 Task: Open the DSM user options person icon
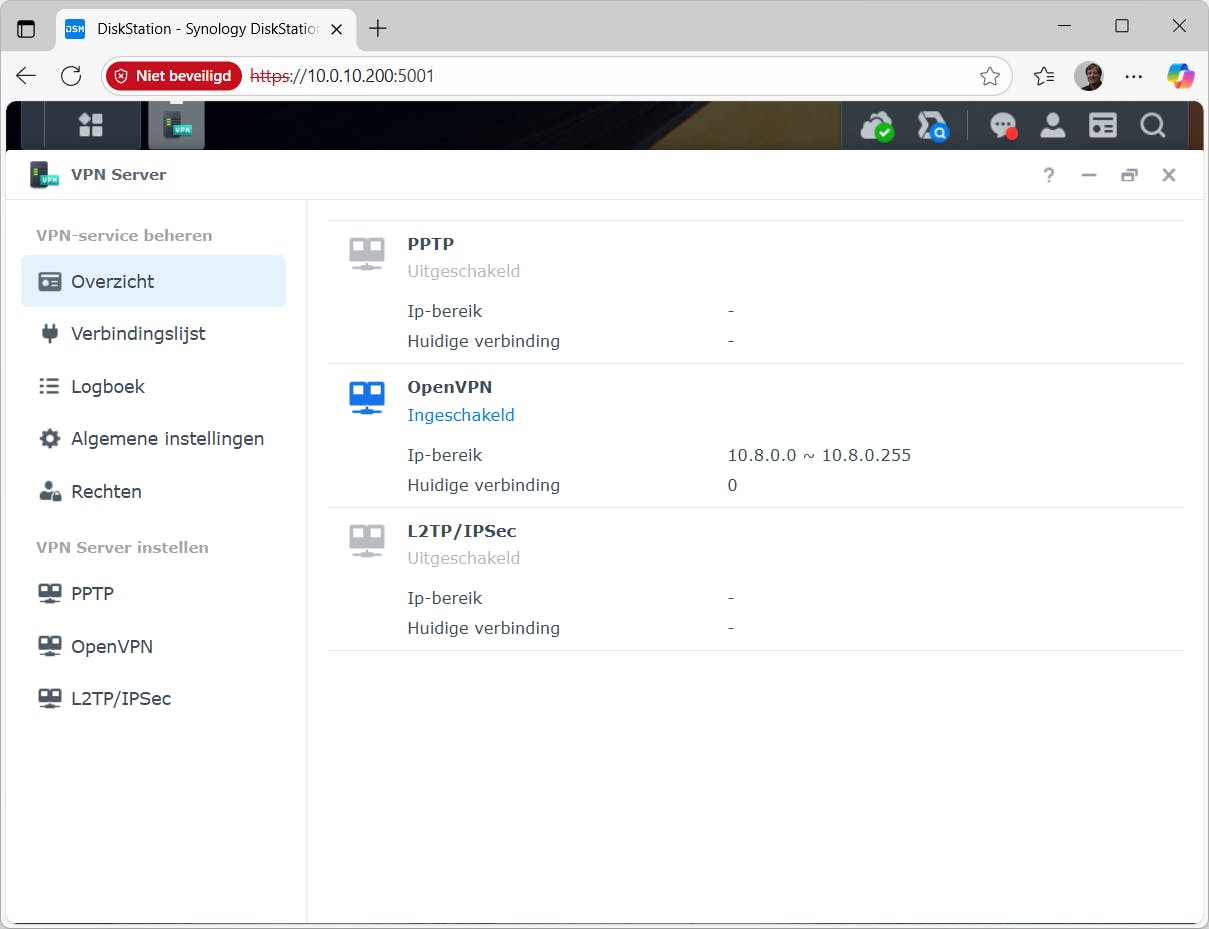(1052, 125)
